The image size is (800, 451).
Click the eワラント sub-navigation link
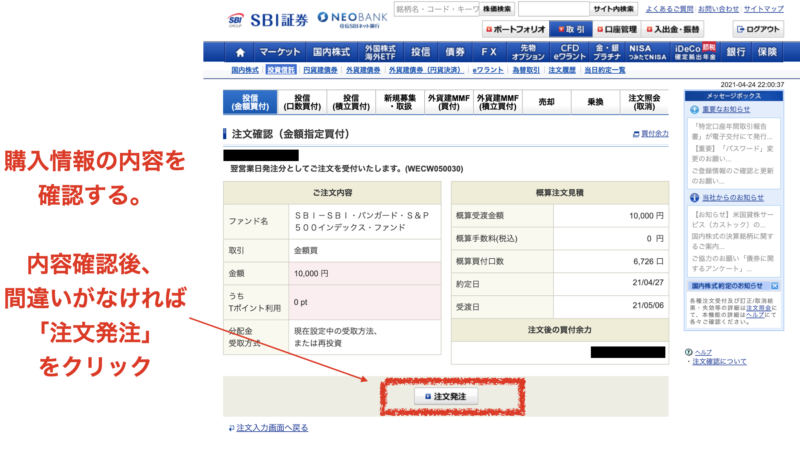tap(488, 70)
